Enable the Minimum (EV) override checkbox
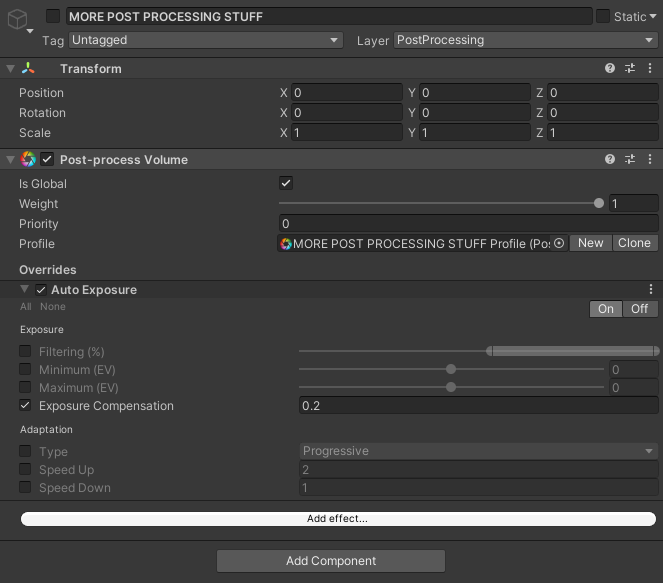 pyautogui.click(x=25, y=369)
